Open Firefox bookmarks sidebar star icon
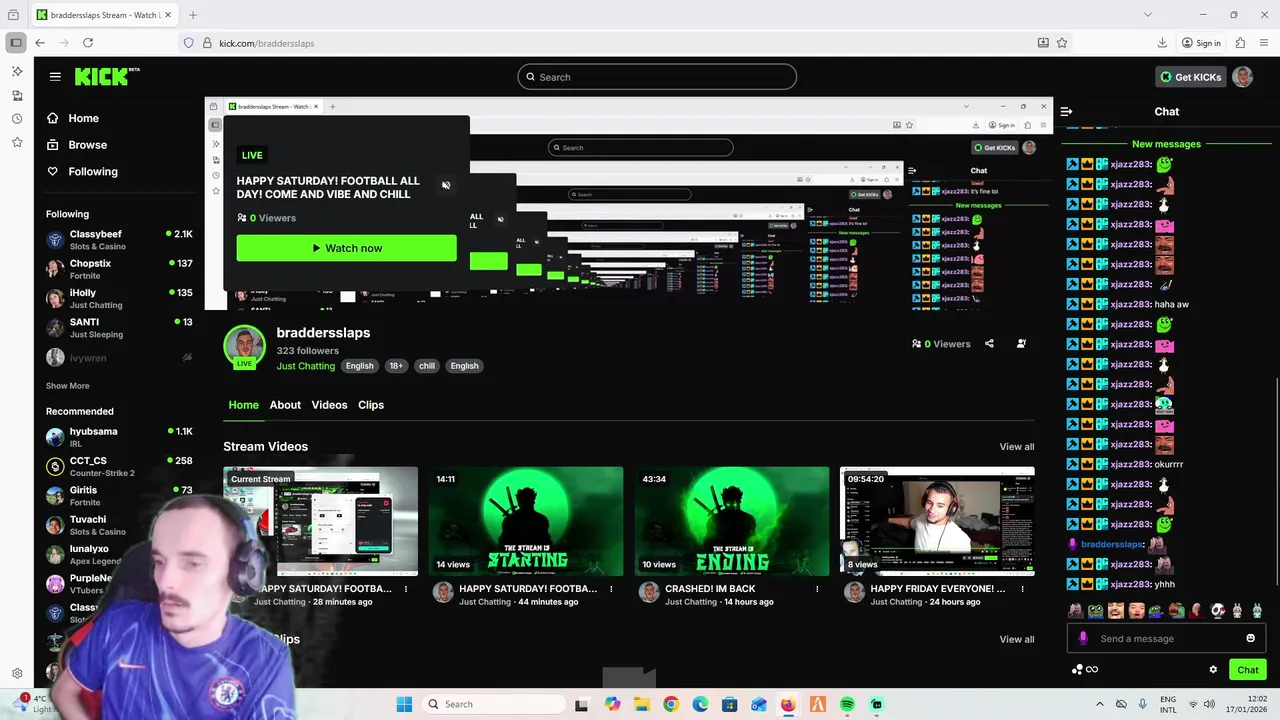The width and height of the screenshot is (1280, 720). 17,143
